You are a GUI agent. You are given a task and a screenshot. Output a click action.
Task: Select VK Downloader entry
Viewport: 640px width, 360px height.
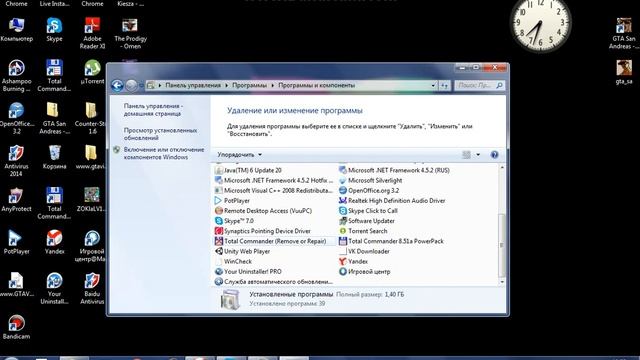click(364, 251)
